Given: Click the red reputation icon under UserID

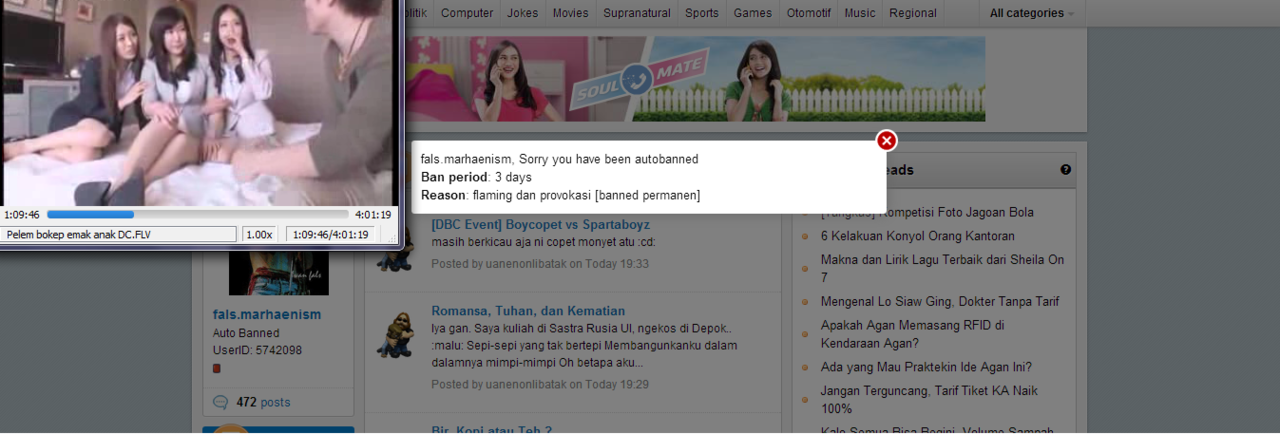Looking at the screenshot, I should coord(216,368).
